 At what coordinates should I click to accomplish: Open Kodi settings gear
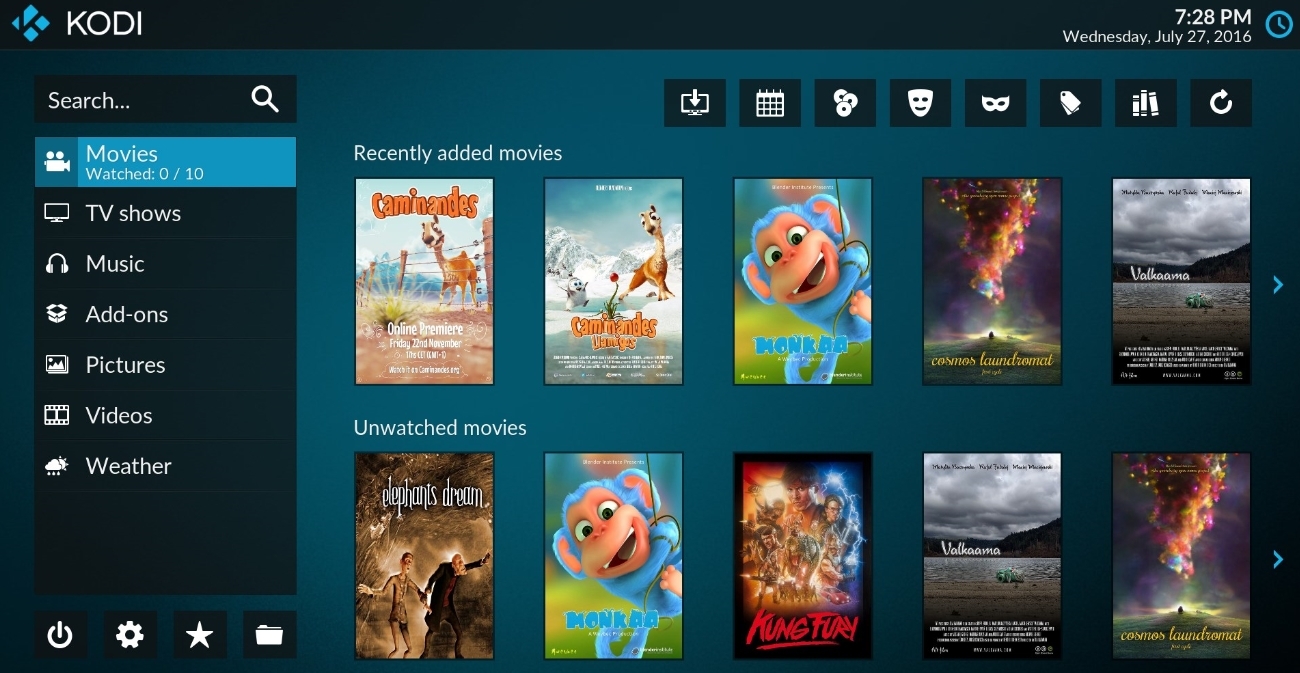click(x=130, y=634)
